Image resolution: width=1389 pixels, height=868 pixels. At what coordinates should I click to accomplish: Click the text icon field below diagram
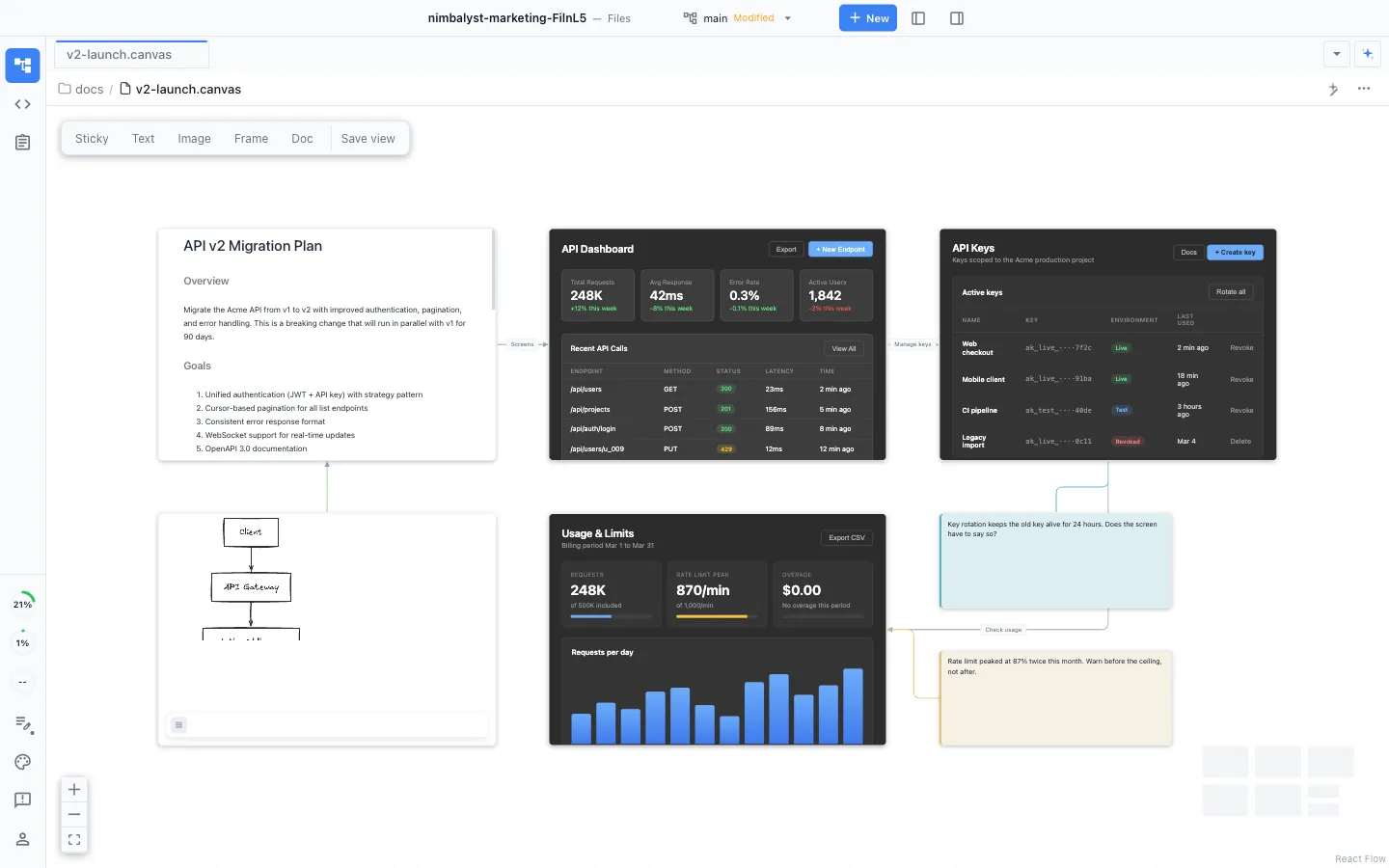tap(327, 725)
